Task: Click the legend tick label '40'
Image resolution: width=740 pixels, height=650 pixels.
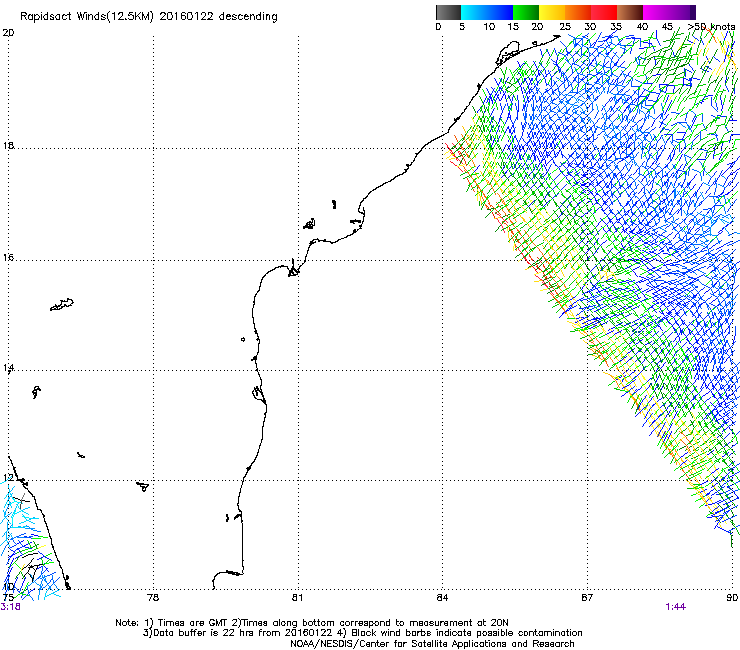Action: point(642,27)
